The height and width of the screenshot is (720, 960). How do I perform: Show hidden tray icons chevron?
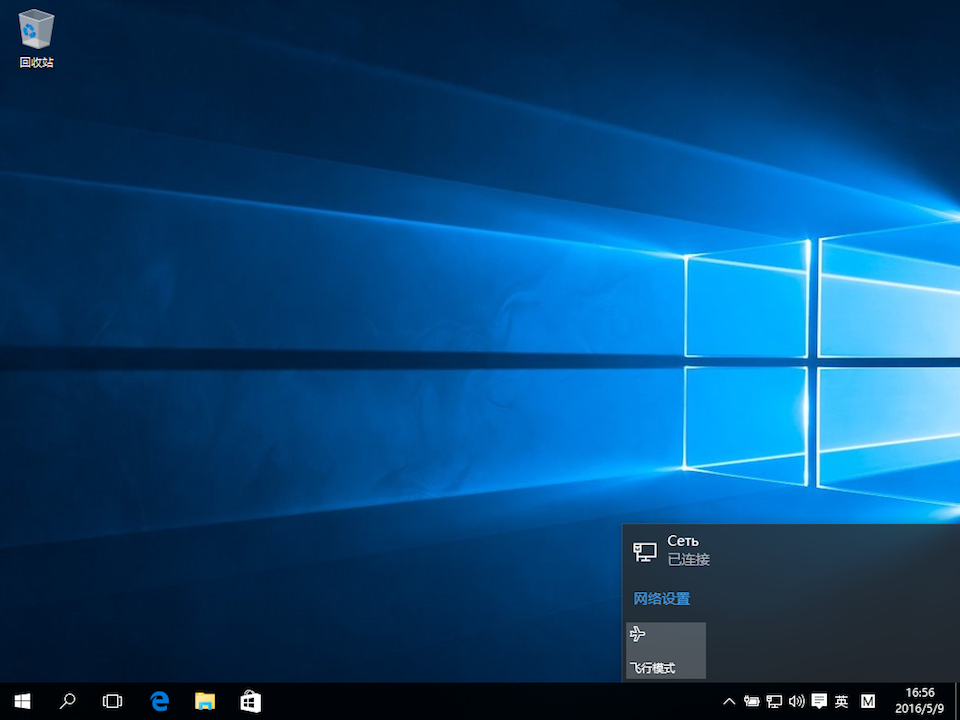[729, 702]
